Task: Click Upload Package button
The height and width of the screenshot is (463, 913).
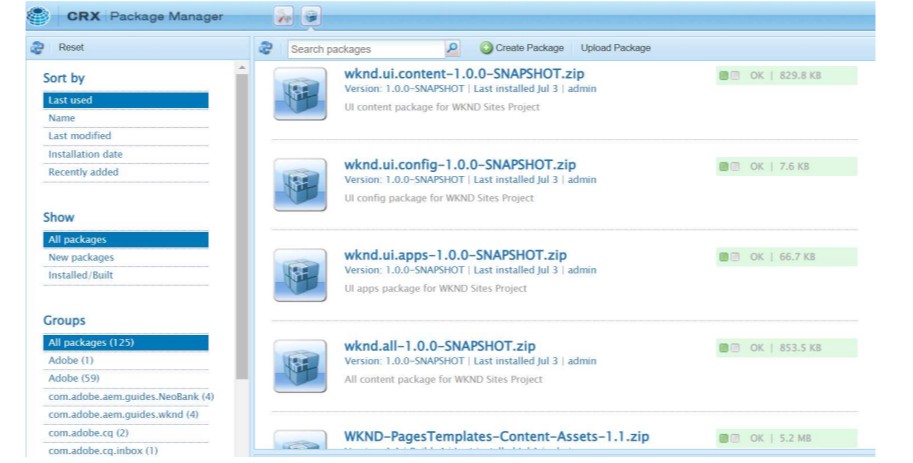Action: coord(615,48)
